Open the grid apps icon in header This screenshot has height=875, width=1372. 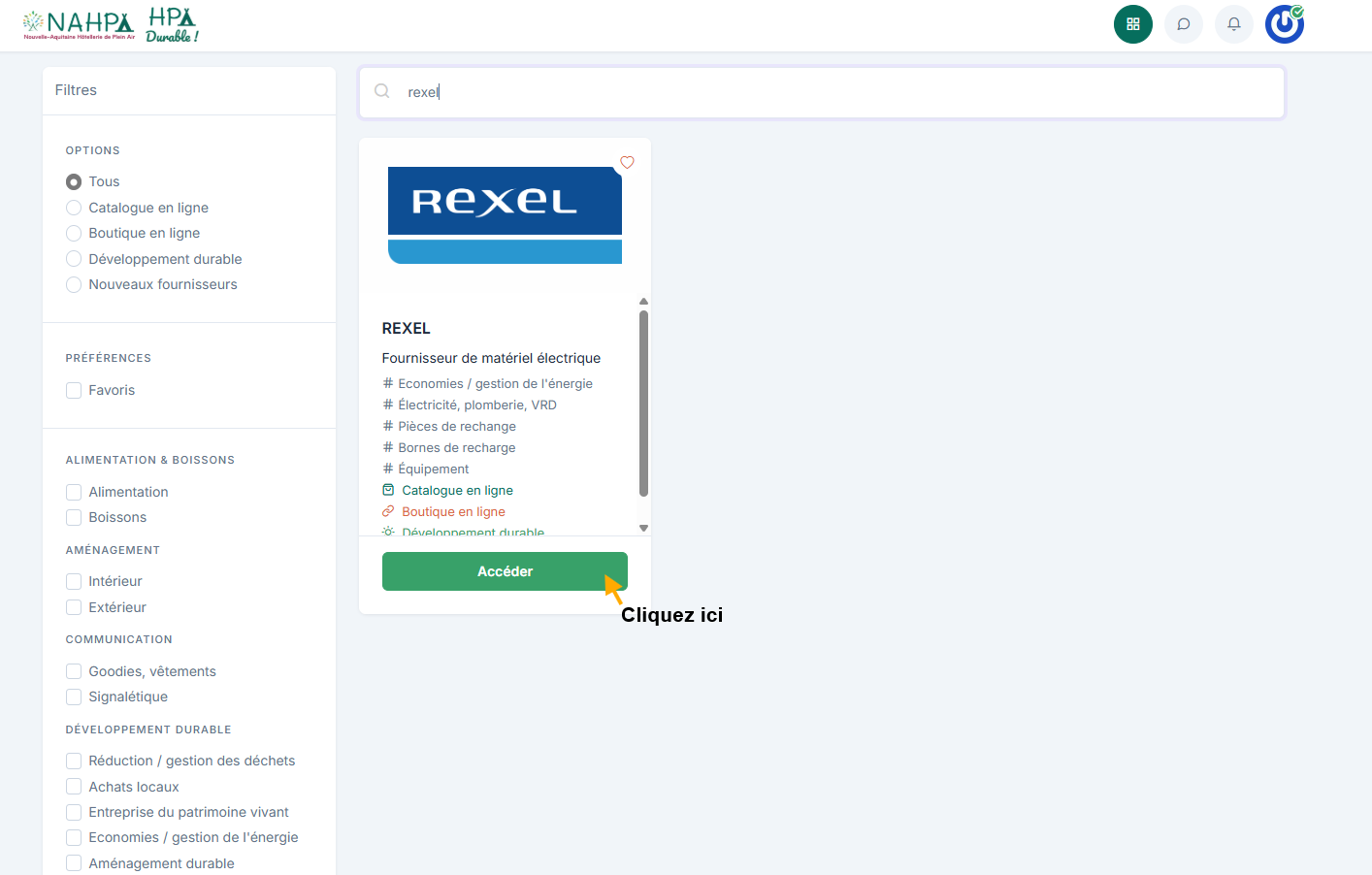point(1132,24)
